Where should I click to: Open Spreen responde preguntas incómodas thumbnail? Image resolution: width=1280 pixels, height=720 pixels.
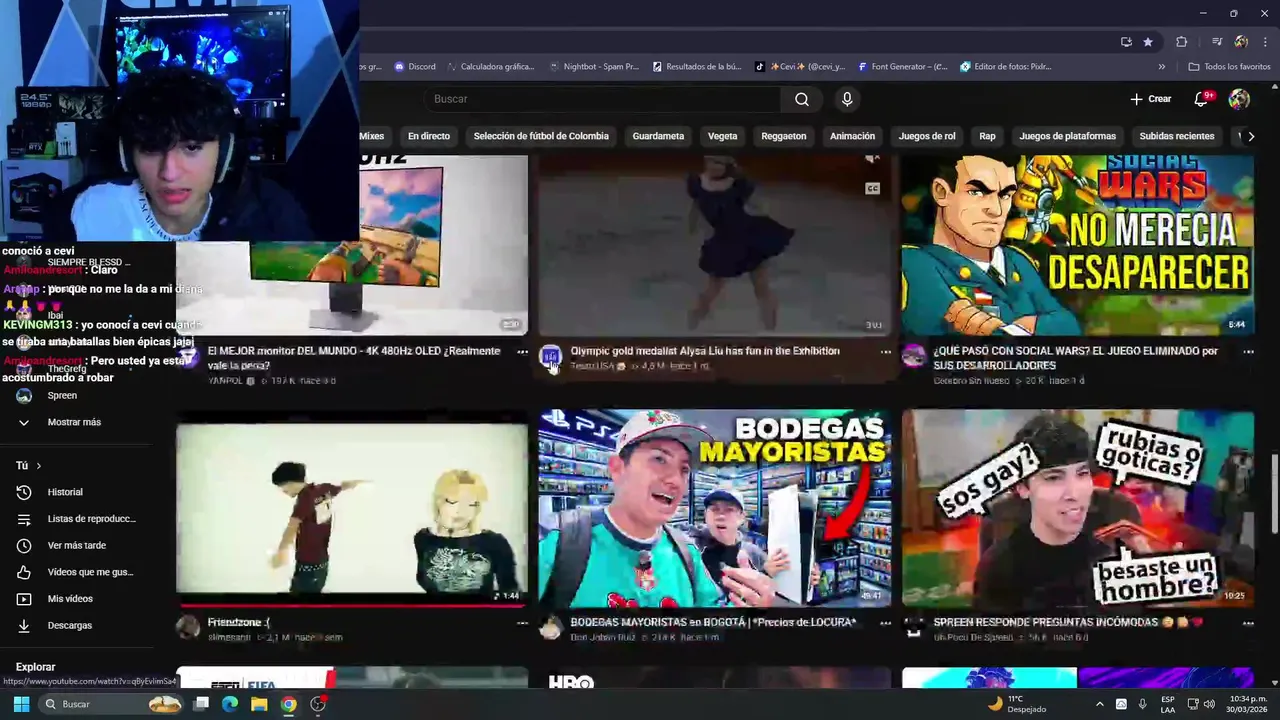[1078, 508]
